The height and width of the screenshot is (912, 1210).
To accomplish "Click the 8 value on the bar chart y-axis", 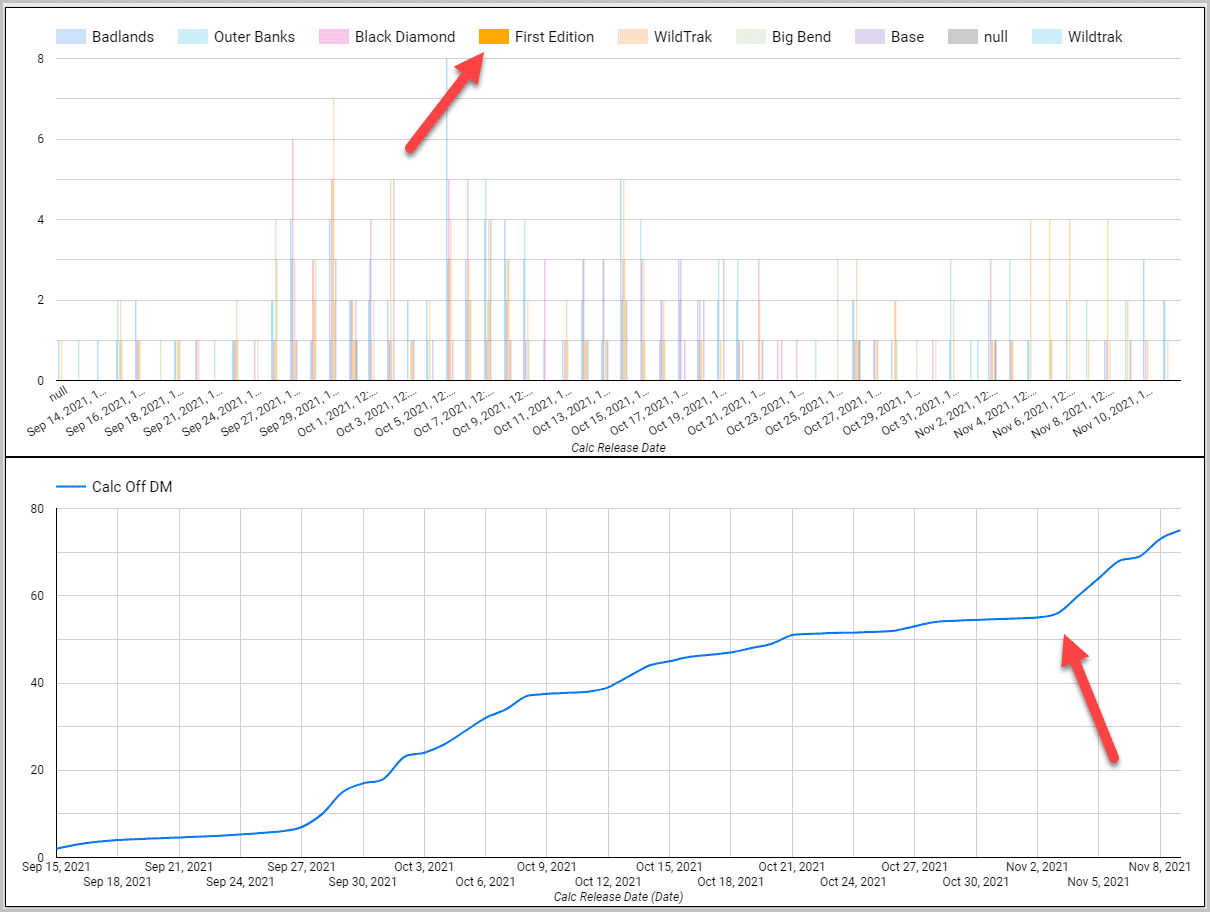I will coord(41,58).
